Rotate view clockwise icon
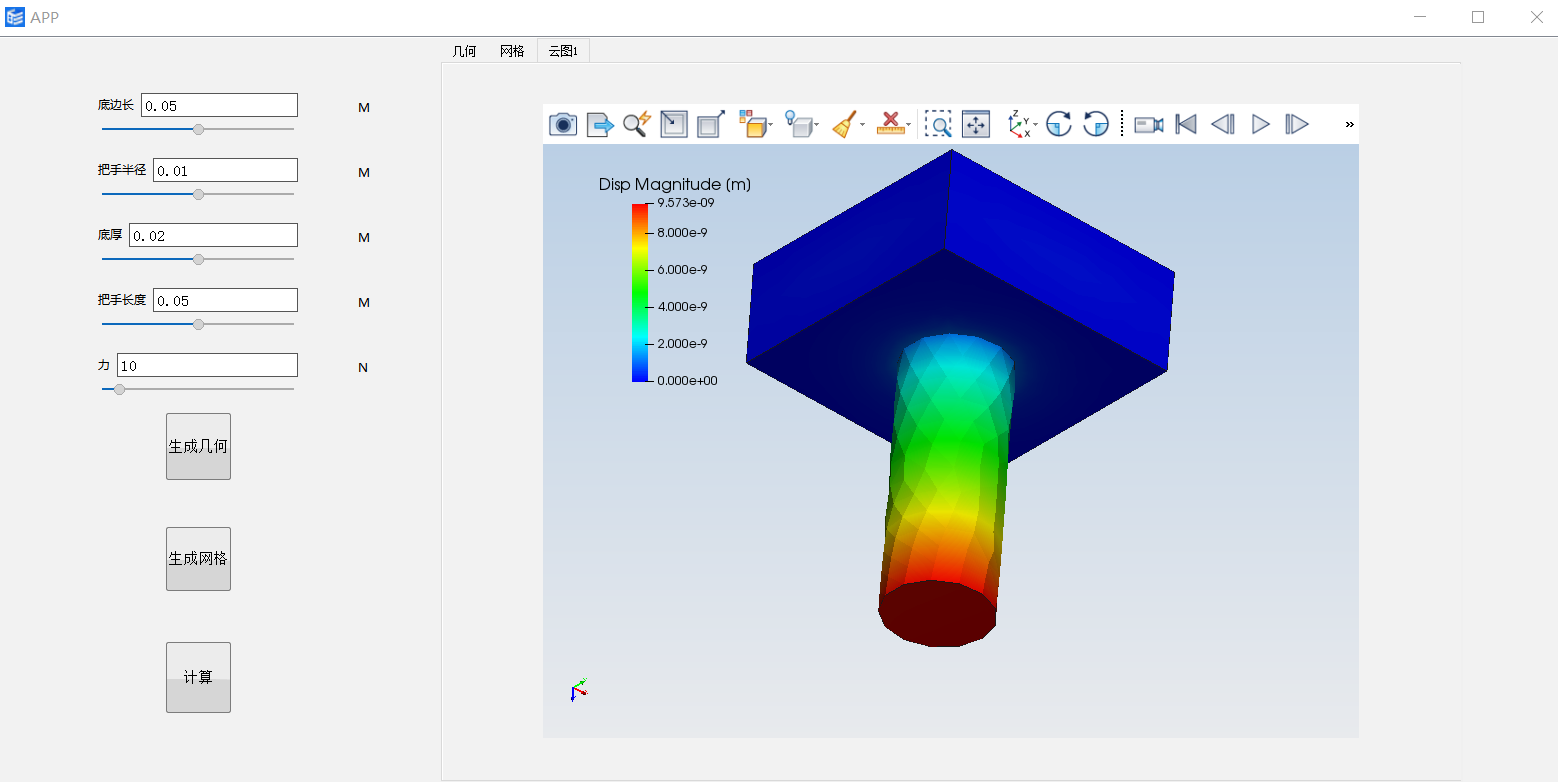Image resolution: width=1558 pixels, height=782 pixels. (1059, 124)
